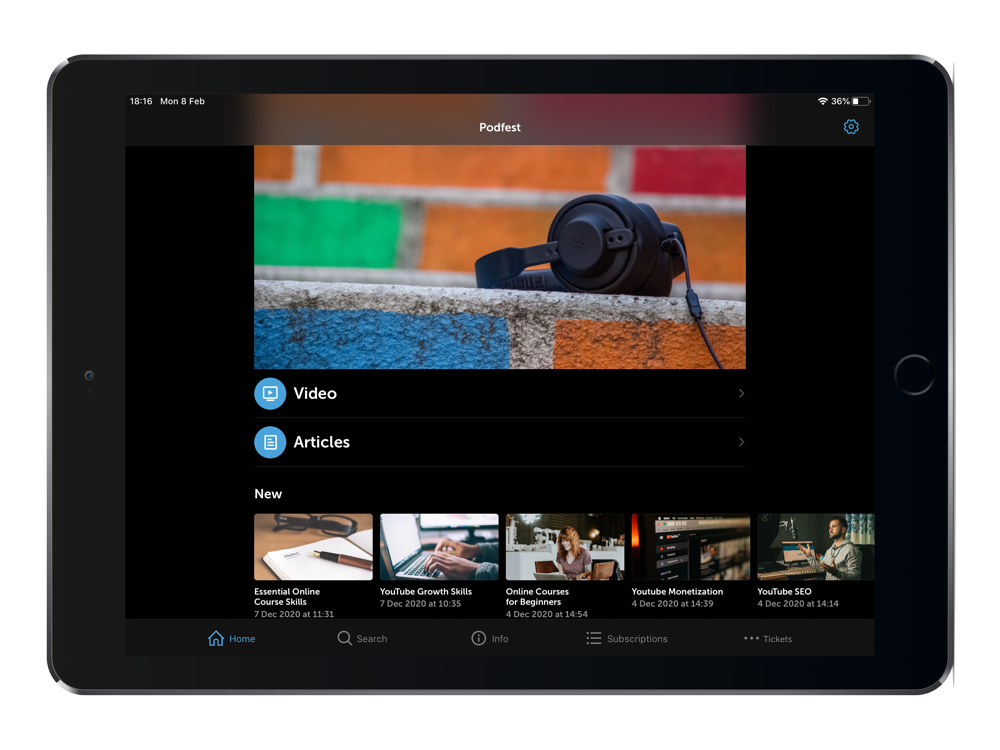Click the 36% battery percentage
Viewport: 1000px width, 750px height.
tap(840, 101)
